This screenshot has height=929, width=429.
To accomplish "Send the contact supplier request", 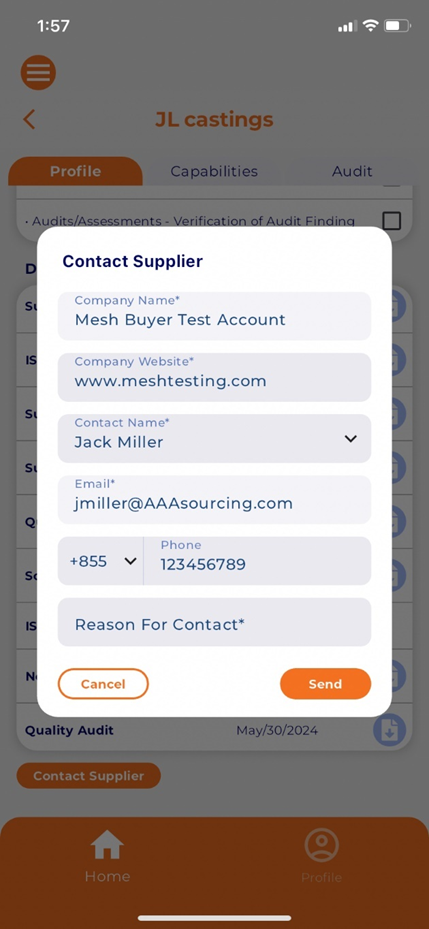I will (325, 684).
